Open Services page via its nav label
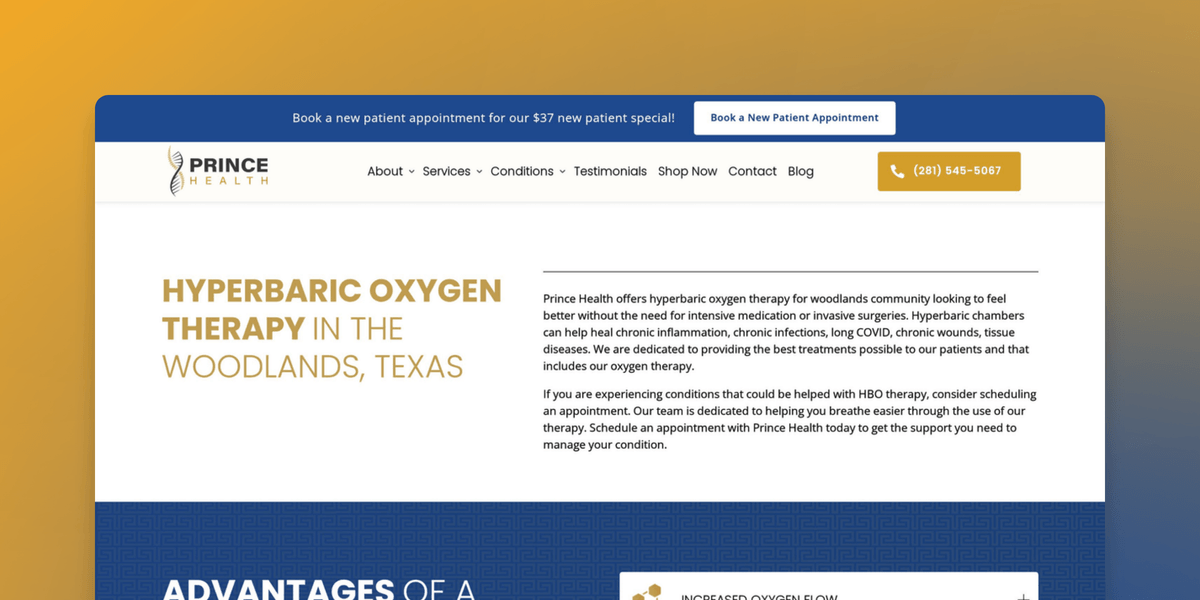 pos(446,171)
